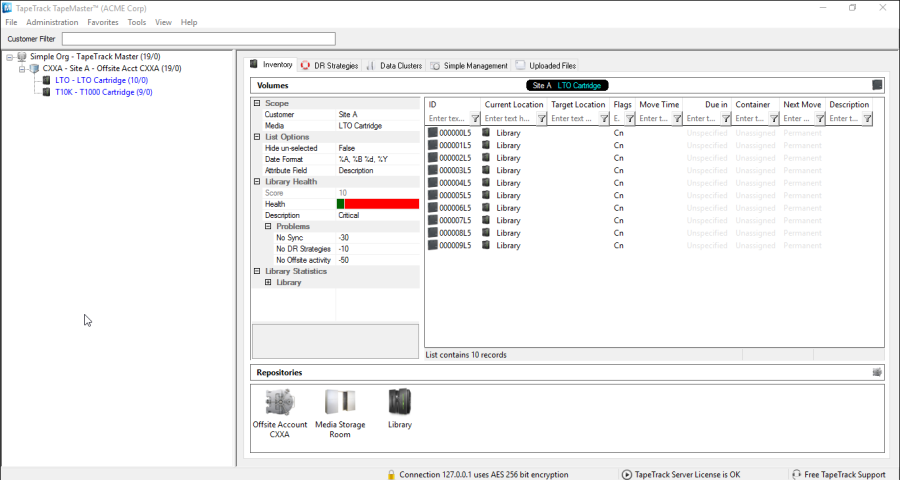This screenshot has height=480, width=900.
Task: Sort by the Current Location column header
Action: pos(514,104)
